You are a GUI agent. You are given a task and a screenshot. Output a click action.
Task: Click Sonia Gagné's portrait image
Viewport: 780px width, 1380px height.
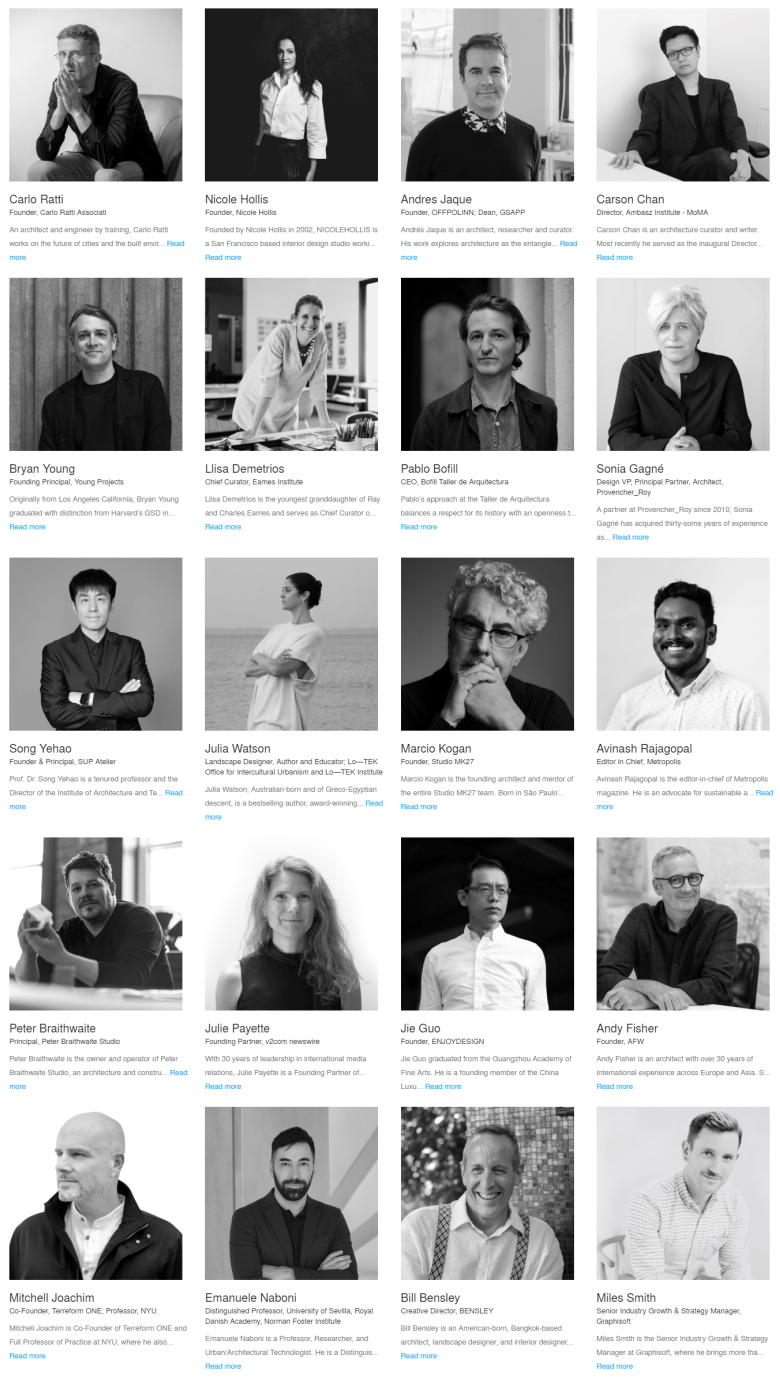click(683, 365)
